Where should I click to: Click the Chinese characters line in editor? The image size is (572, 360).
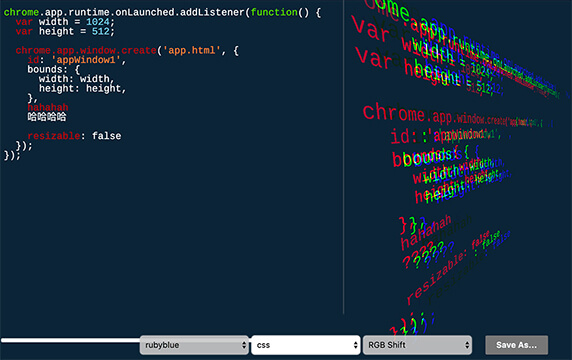click(x=47, y=117)
